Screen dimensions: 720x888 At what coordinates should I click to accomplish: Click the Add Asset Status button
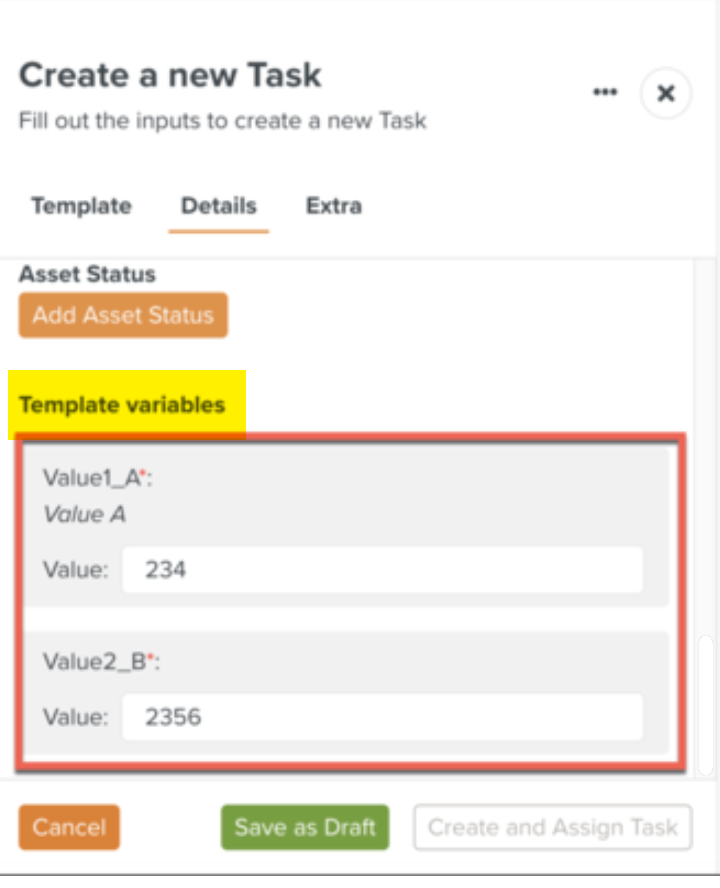pyautogui.click(x=123, y=315)
